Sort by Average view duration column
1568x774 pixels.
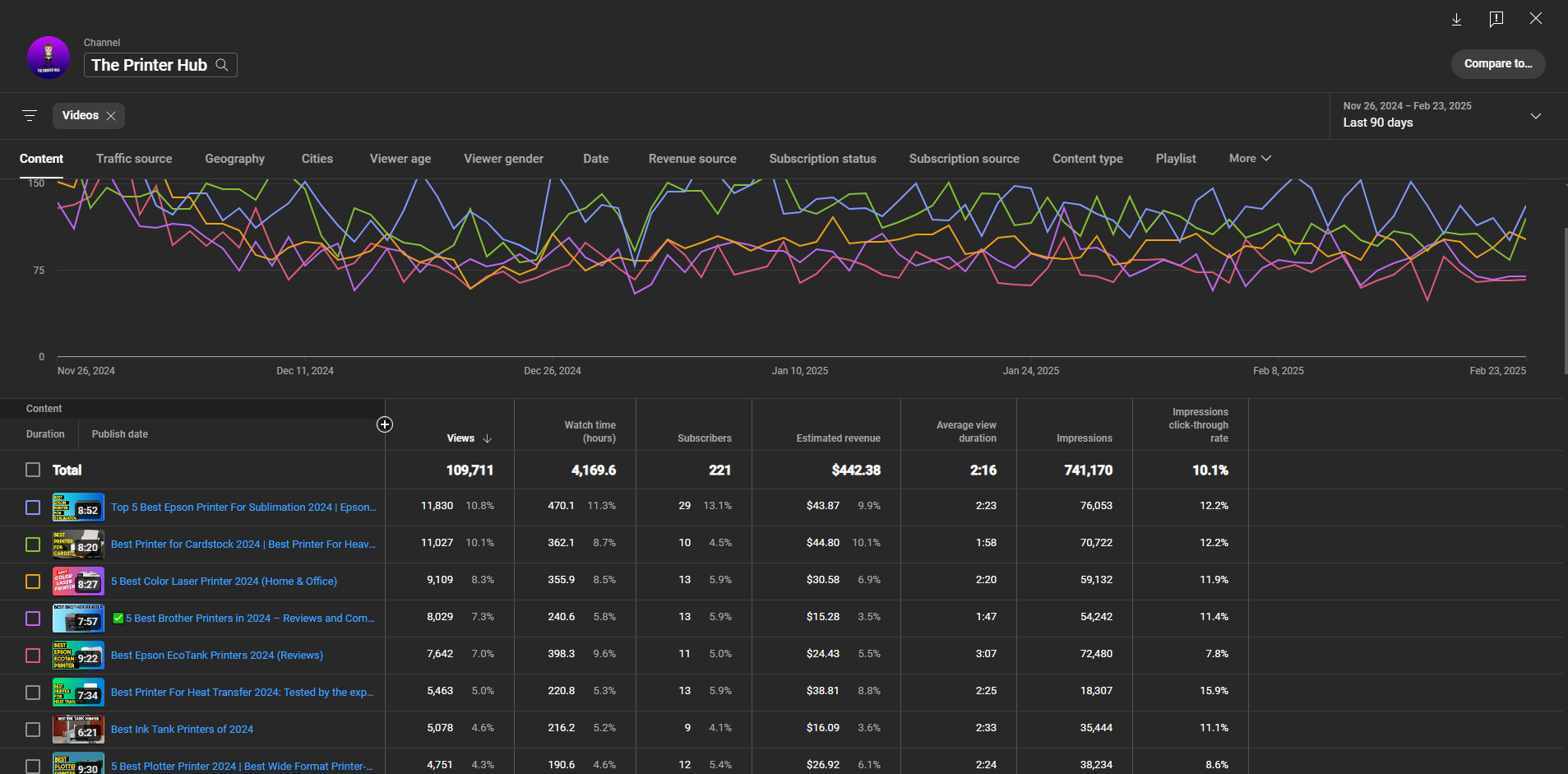click(966, 432)
